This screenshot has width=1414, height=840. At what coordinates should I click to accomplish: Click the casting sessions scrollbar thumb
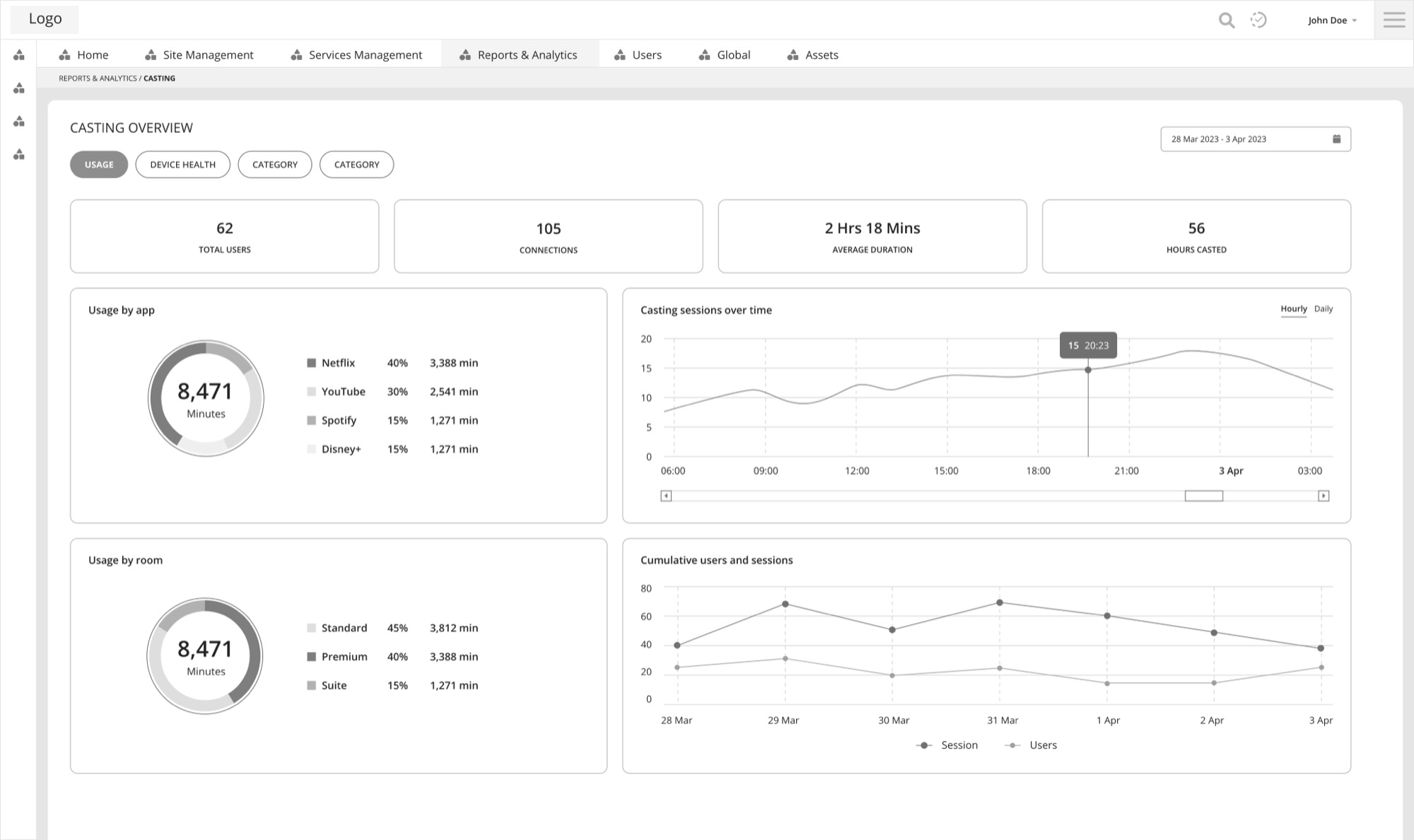[1203, 496]
